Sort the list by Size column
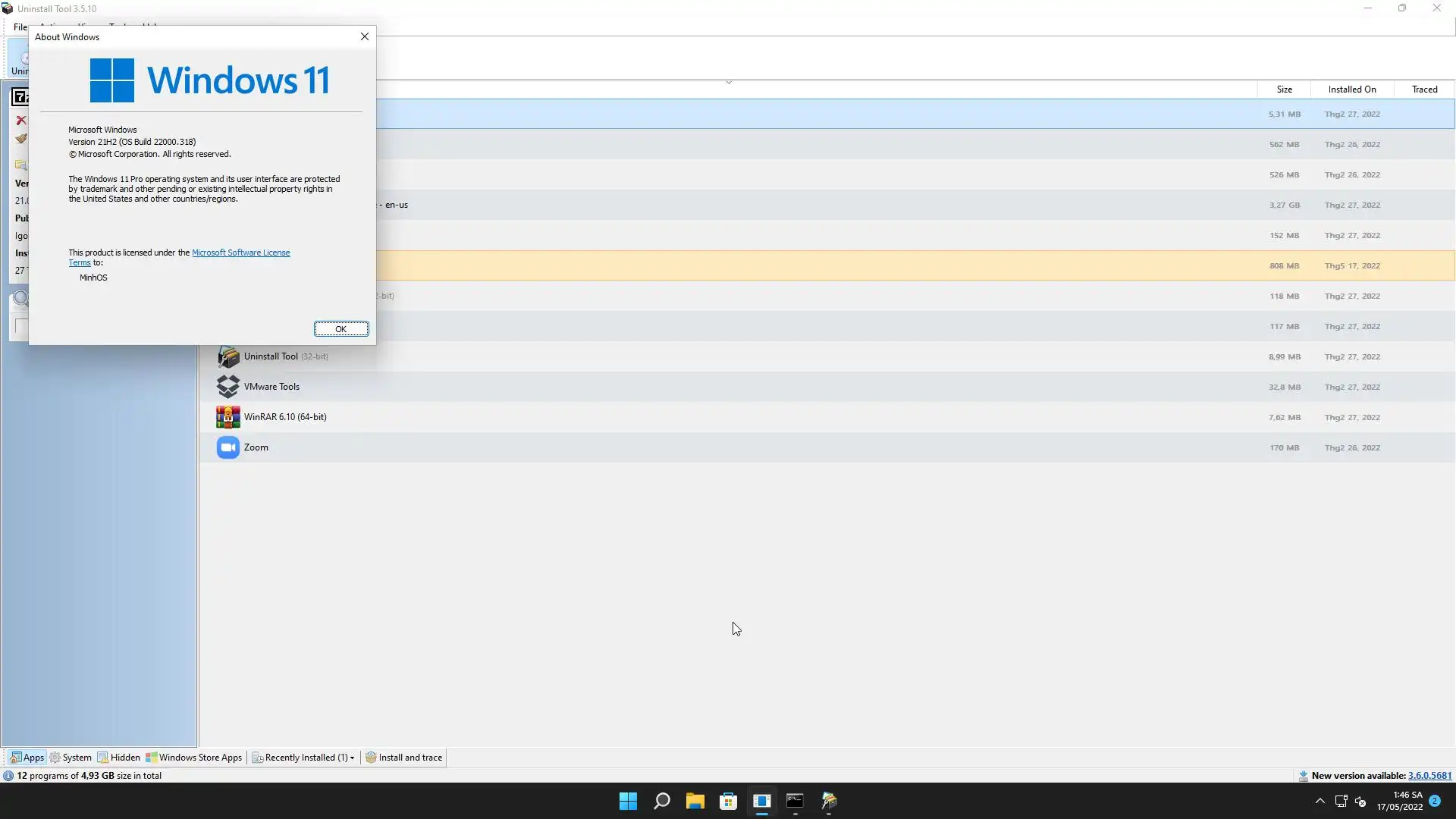The width and height of the screenshot is (1456, 819). coord(1284,89)
